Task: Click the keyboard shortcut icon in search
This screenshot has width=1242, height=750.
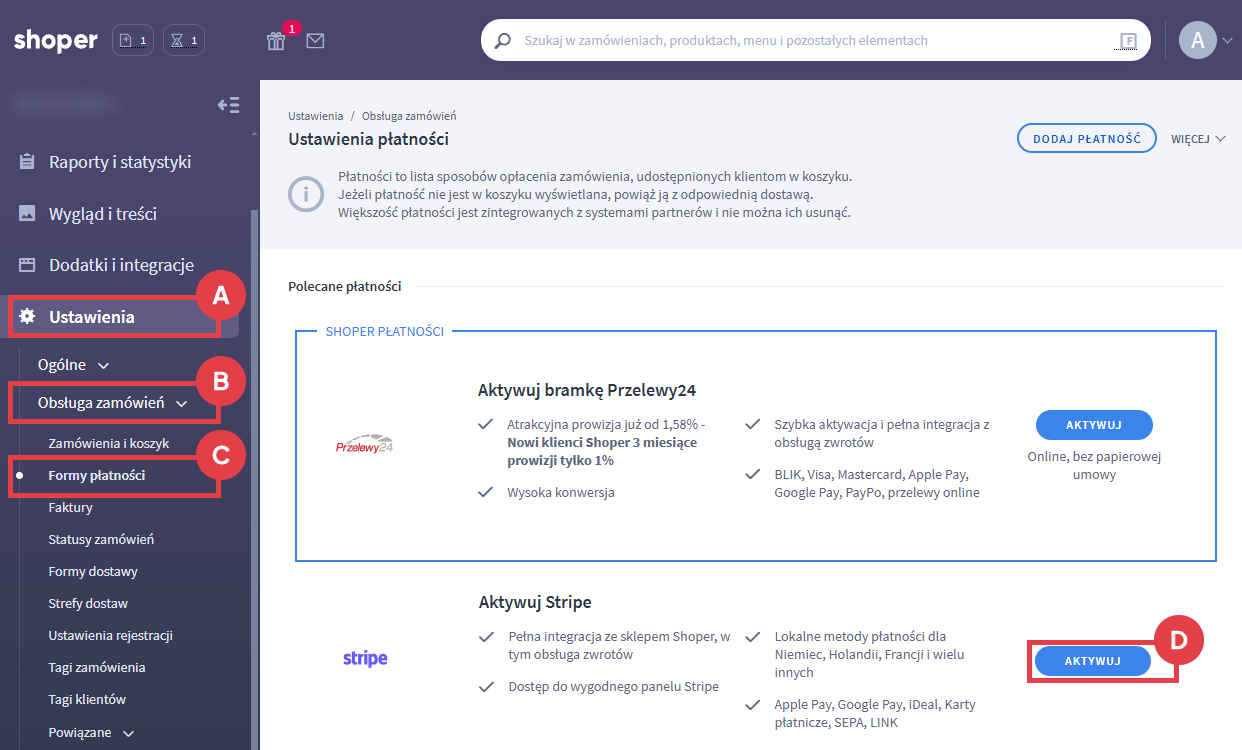Action: point(1128,41)
